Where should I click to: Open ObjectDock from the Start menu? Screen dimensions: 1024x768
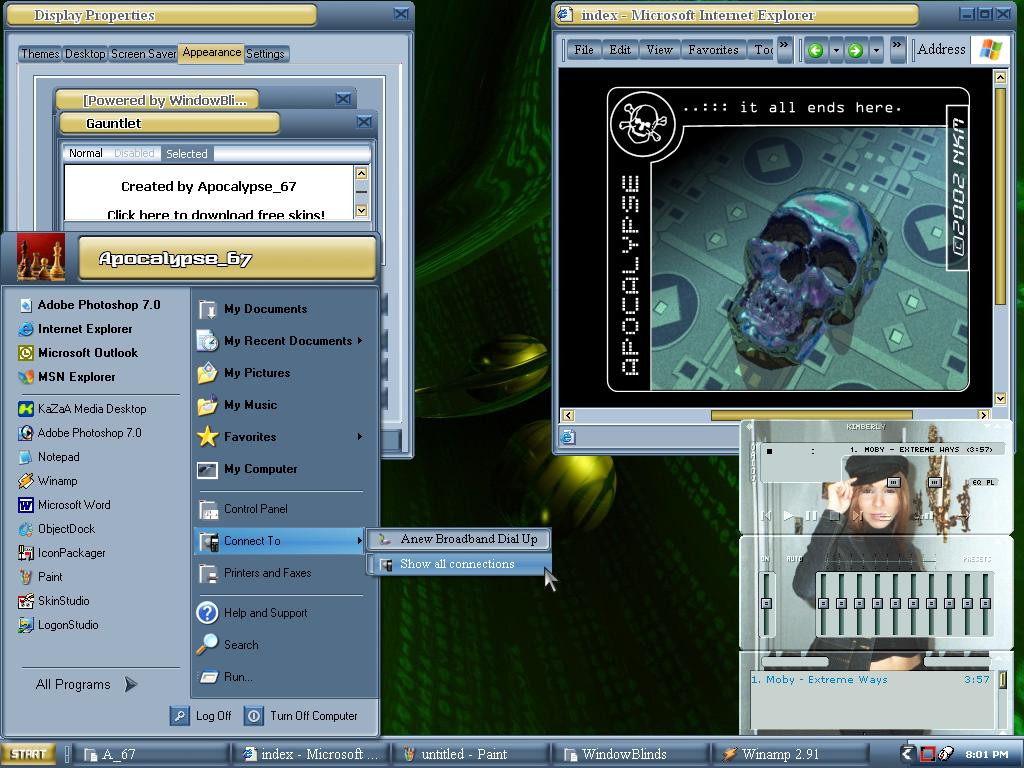(x=57, y=529)
